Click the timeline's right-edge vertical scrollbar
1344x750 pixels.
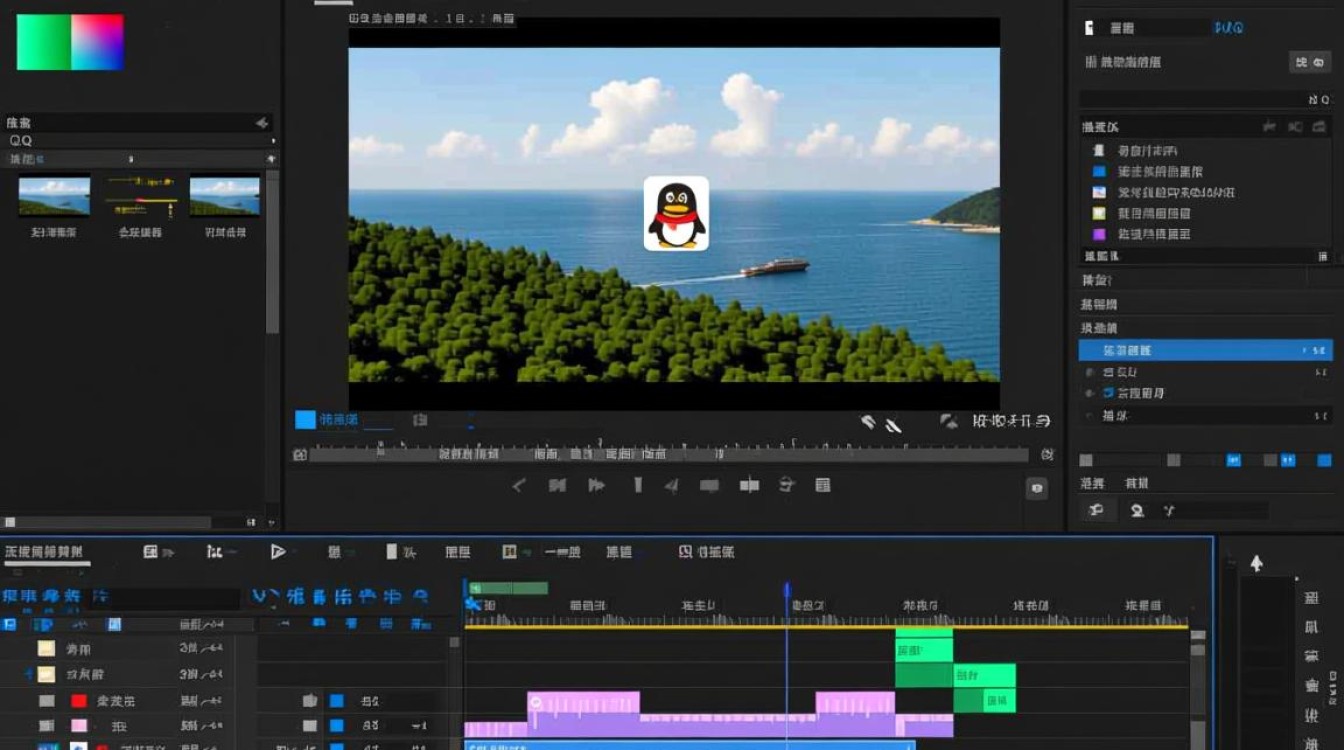(x=1198, y=690)
